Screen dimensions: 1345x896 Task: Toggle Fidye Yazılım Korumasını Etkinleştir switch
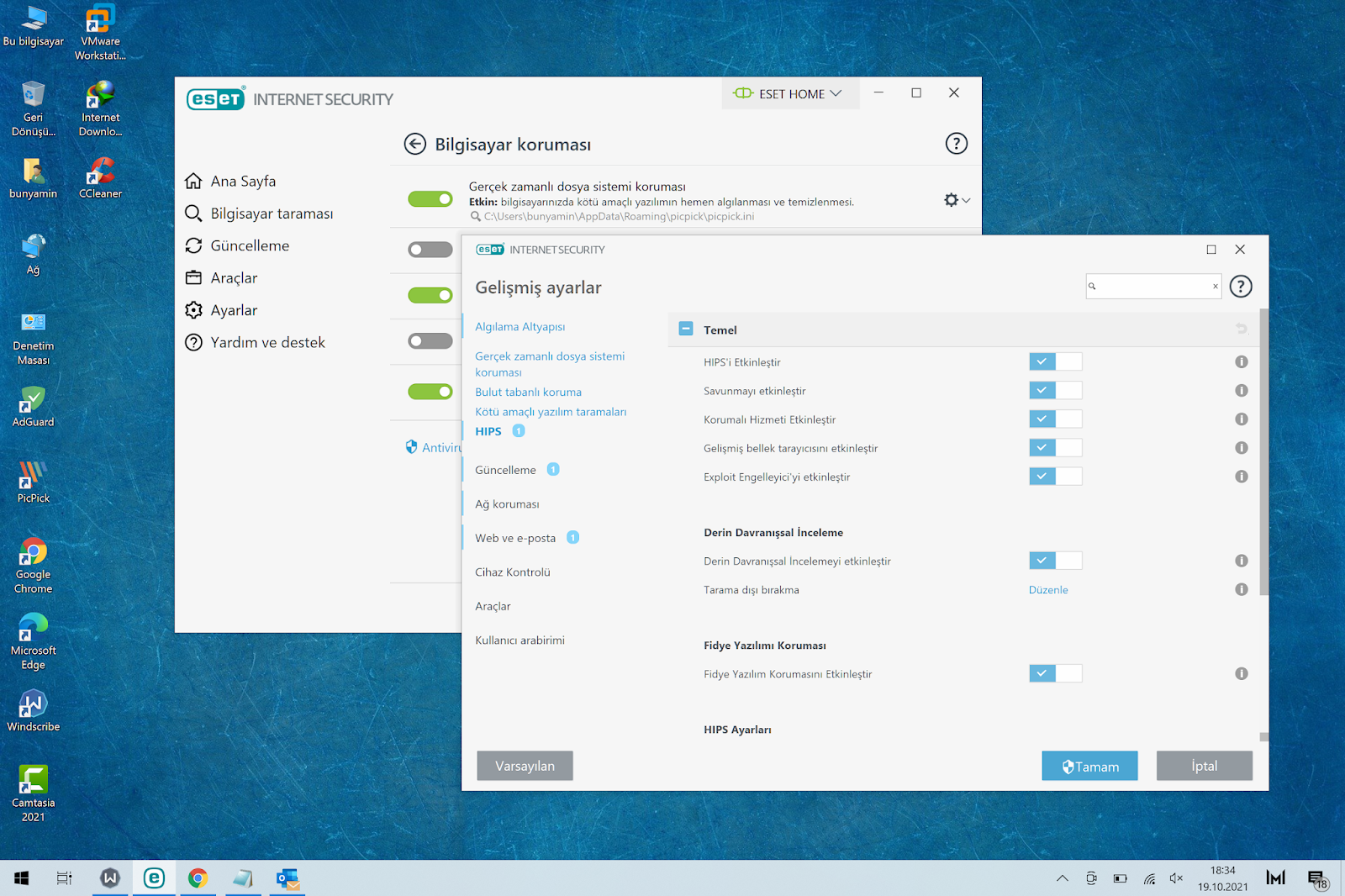(1055, 673)
